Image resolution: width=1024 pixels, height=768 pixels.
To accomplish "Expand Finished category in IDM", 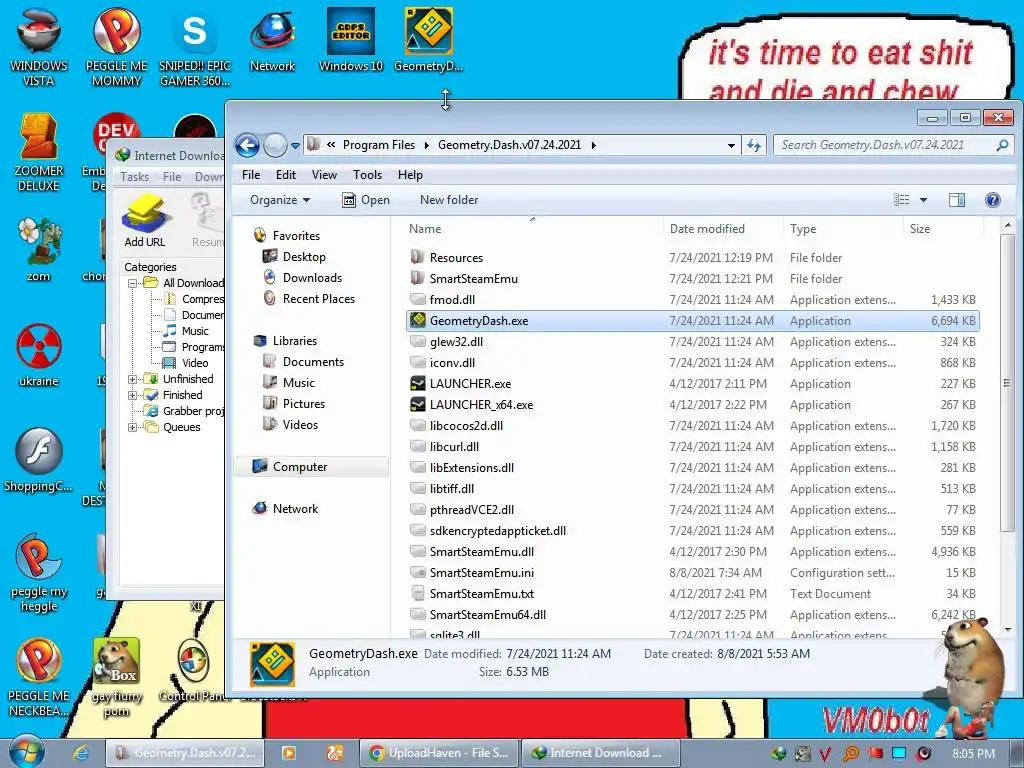I will point(133,395).
